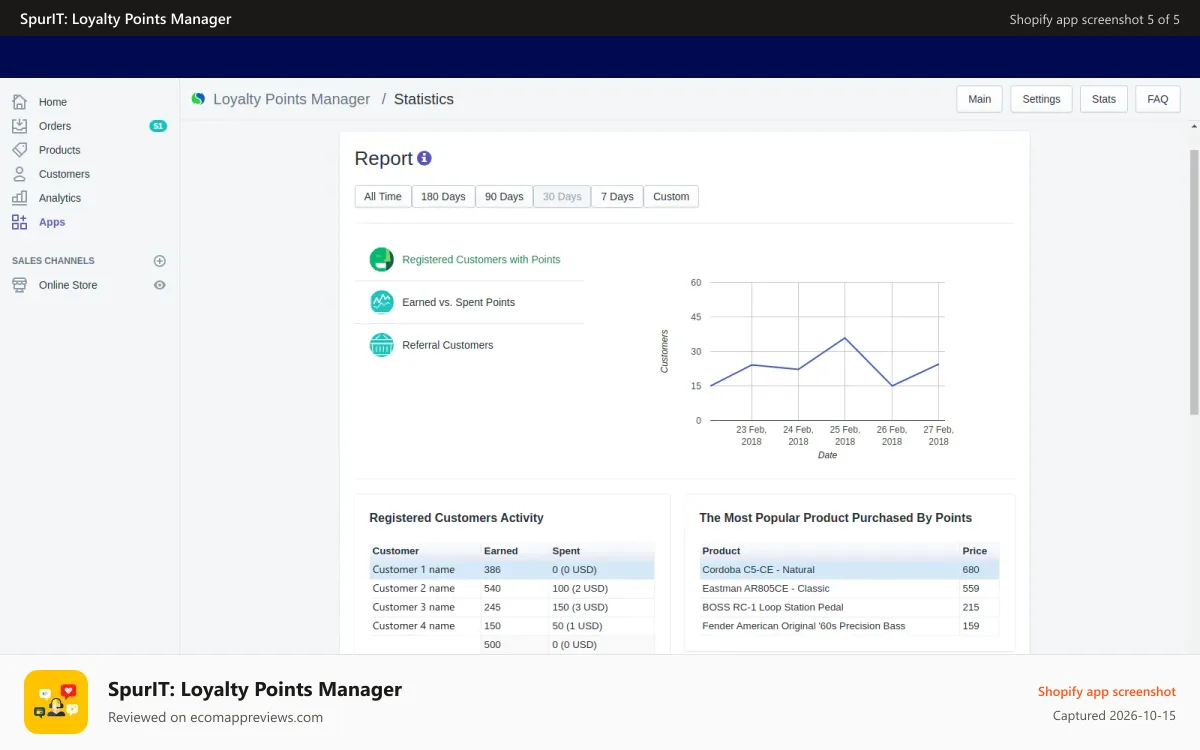Click the Orders inbox icon
Screen dimensions: 1200x750
[20, 126]
